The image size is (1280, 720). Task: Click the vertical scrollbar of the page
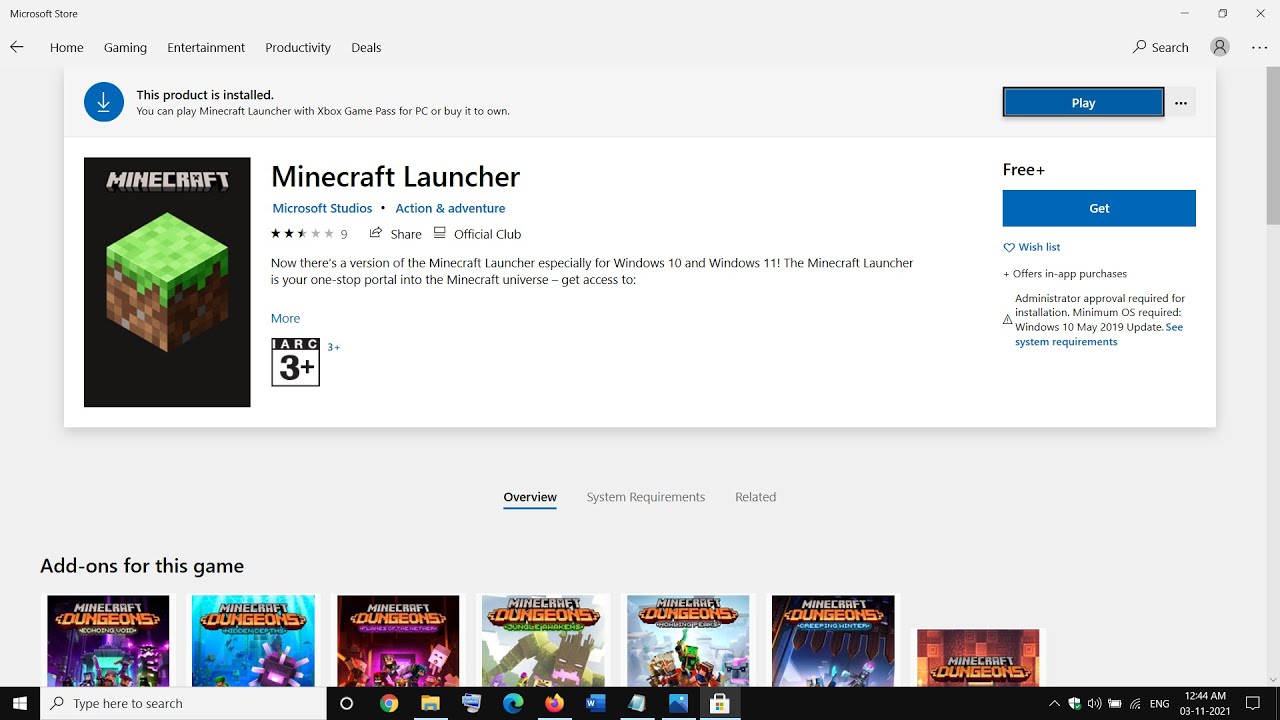[x=1272, y=146]
